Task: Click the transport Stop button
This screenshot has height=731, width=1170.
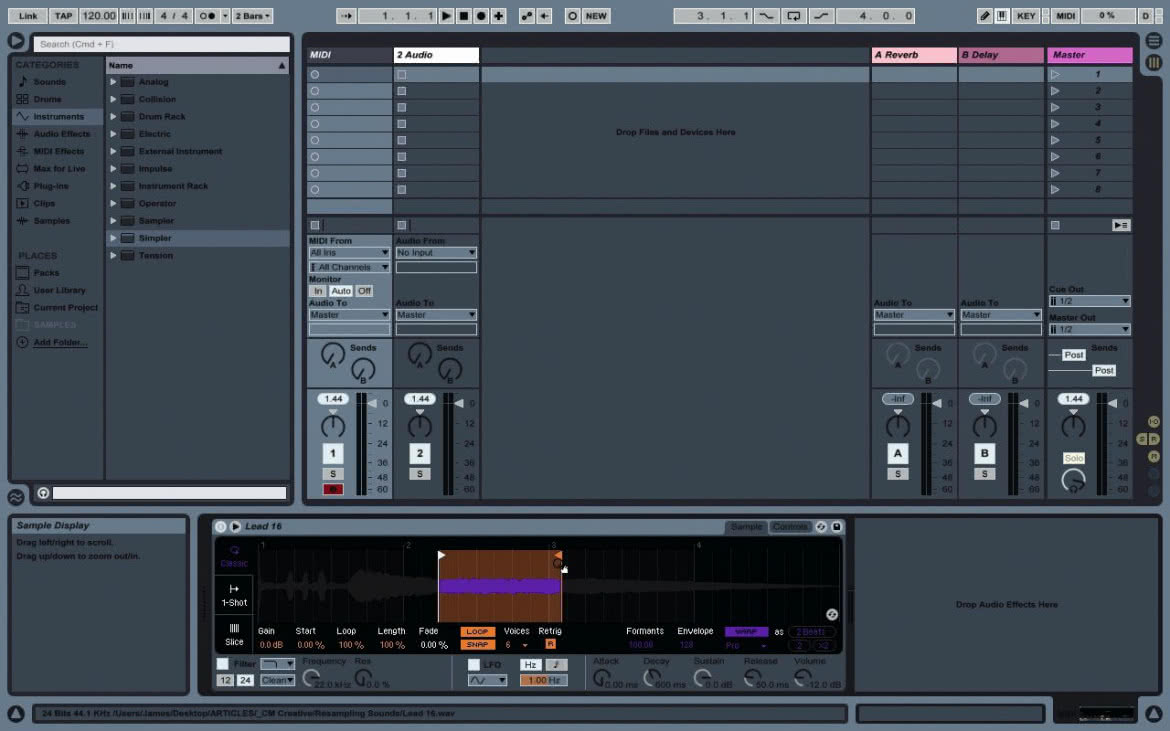Action: click(x=463, y=16)
